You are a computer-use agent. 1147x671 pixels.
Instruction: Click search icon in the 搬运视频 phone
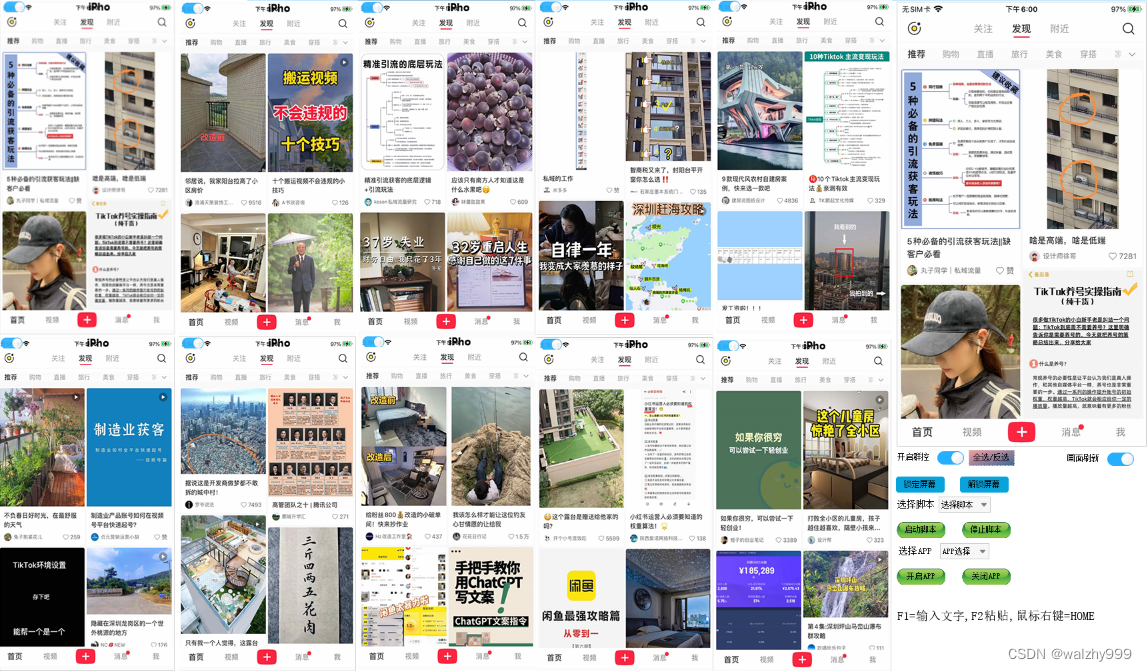click(342, 23)
